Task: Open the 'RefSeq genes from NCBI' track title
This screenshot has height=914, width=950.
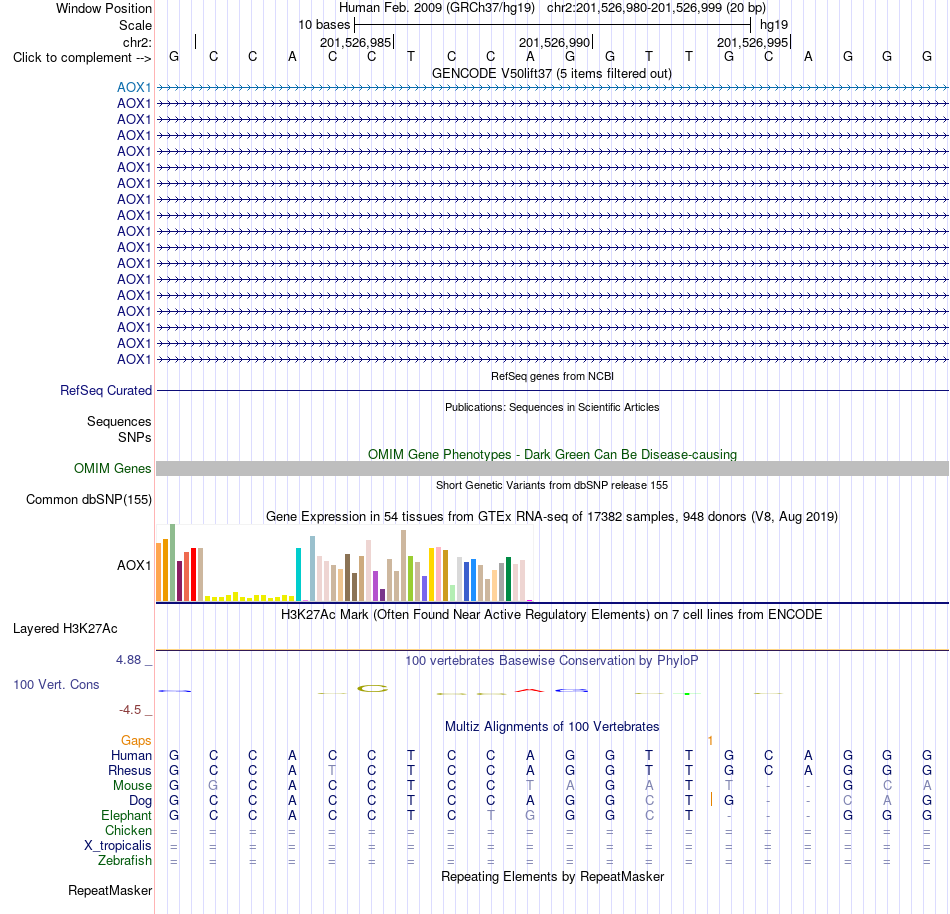Action: point(552,376)
